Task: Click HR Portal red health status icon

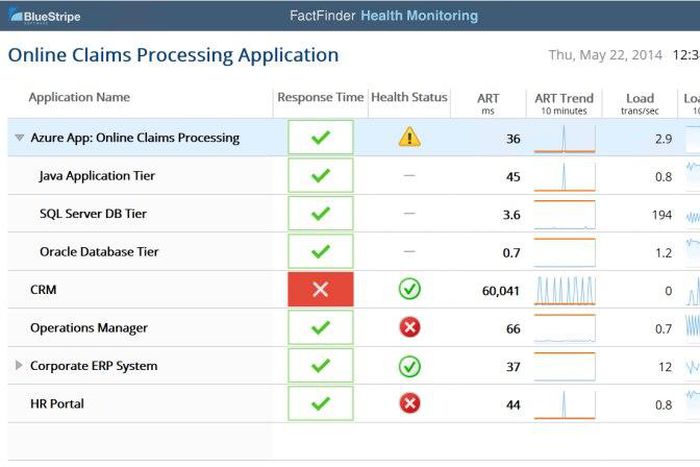Action: (409, 404)
